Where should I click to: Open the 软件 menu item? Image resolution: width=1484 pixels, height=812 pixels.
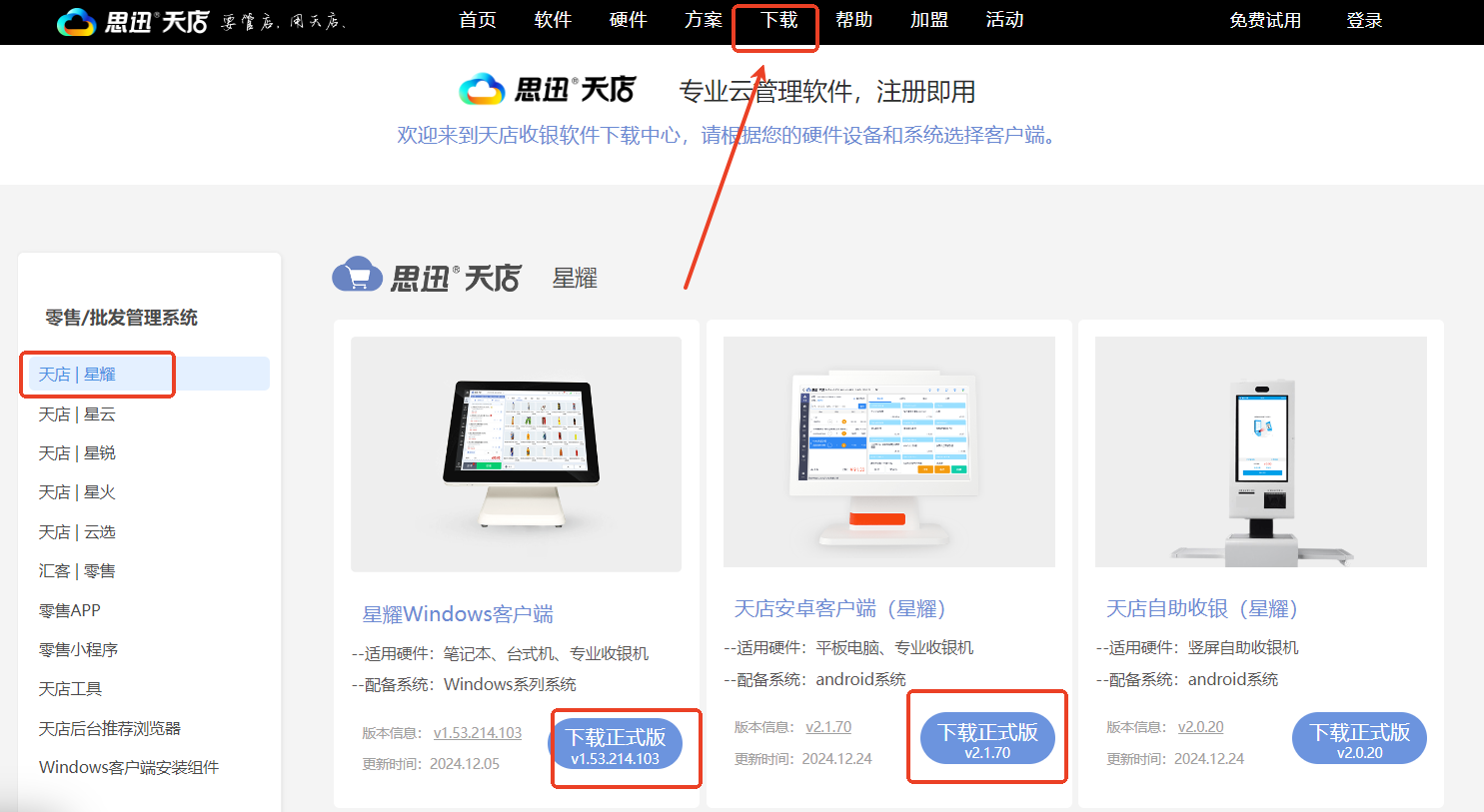click(x=553, y=20)
